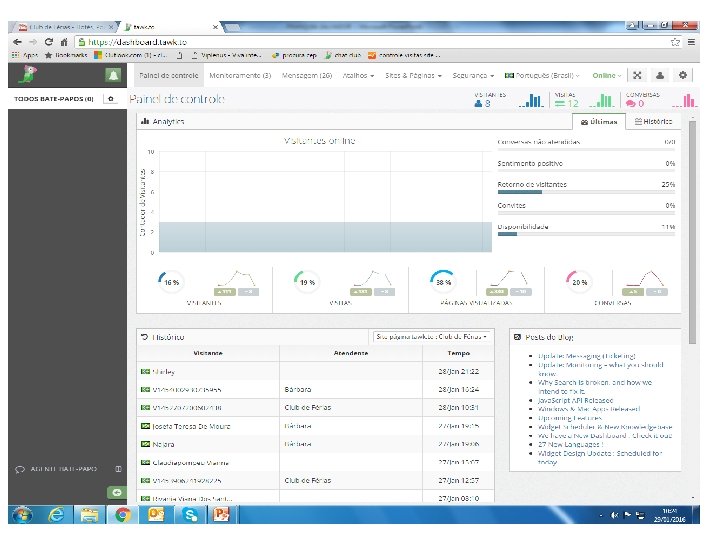Screen dimensions: 720x540
Task: Click the Windows Start orb
Action: click(22, 515)
